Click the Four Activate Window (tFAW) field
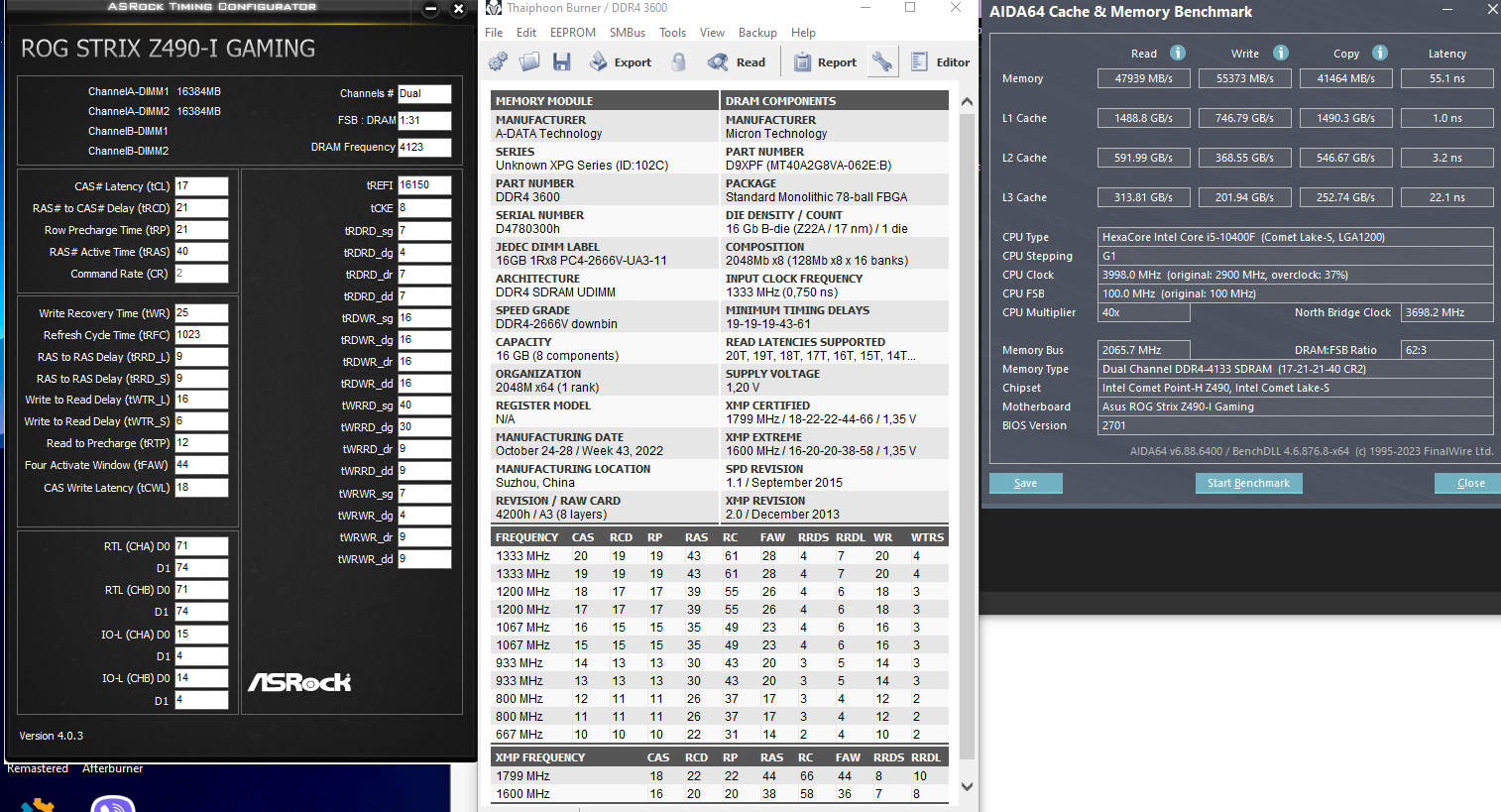Image resolution: width=1501 pixels, height=812 pixels. click(202, 465)
